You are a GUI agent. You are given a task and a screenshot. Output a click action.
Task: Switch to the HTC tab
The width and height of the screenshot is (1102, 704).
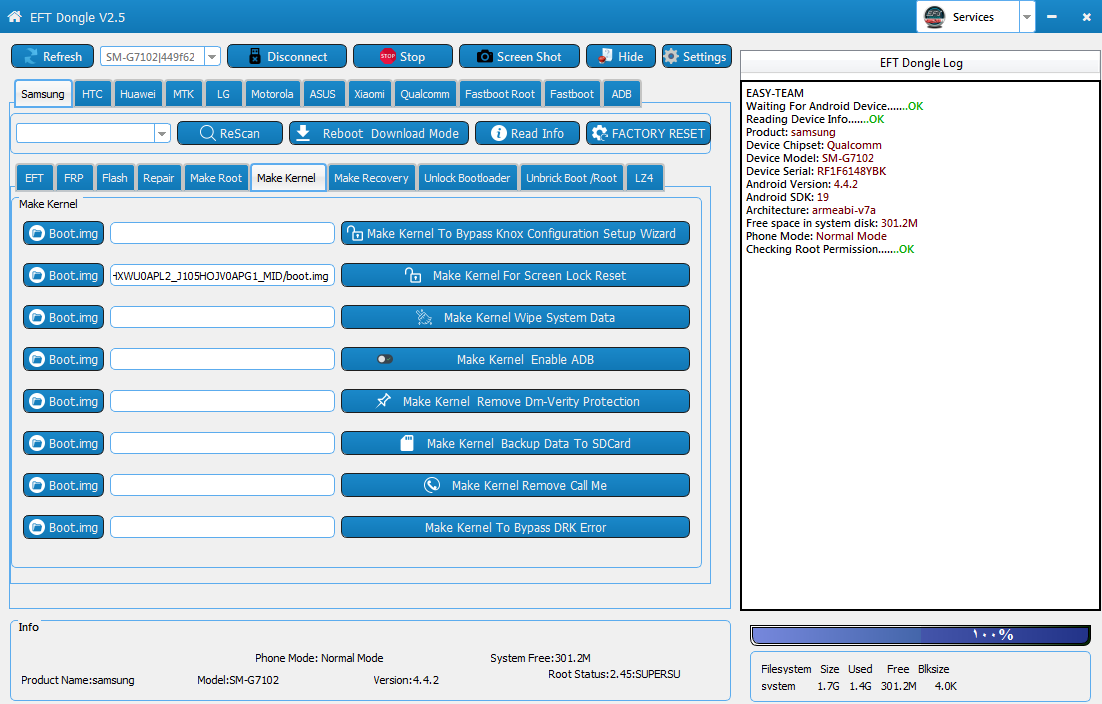92,93
